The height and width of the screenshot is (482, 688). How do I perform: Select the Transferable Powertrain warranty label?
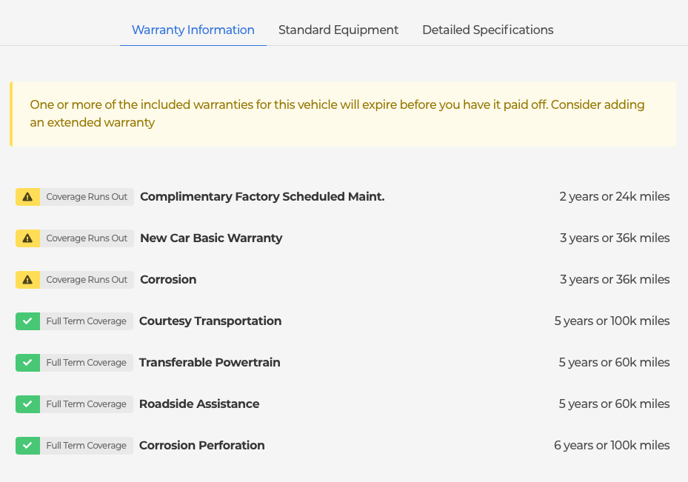point(209,363)
